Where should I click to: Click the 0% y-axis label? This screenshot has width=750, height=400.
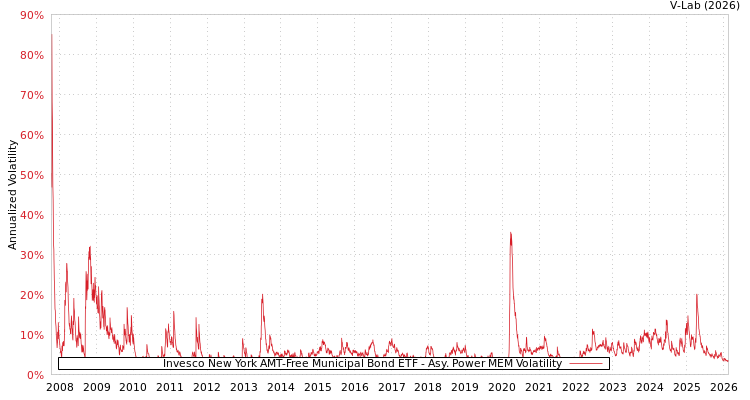tap(35, 375)
